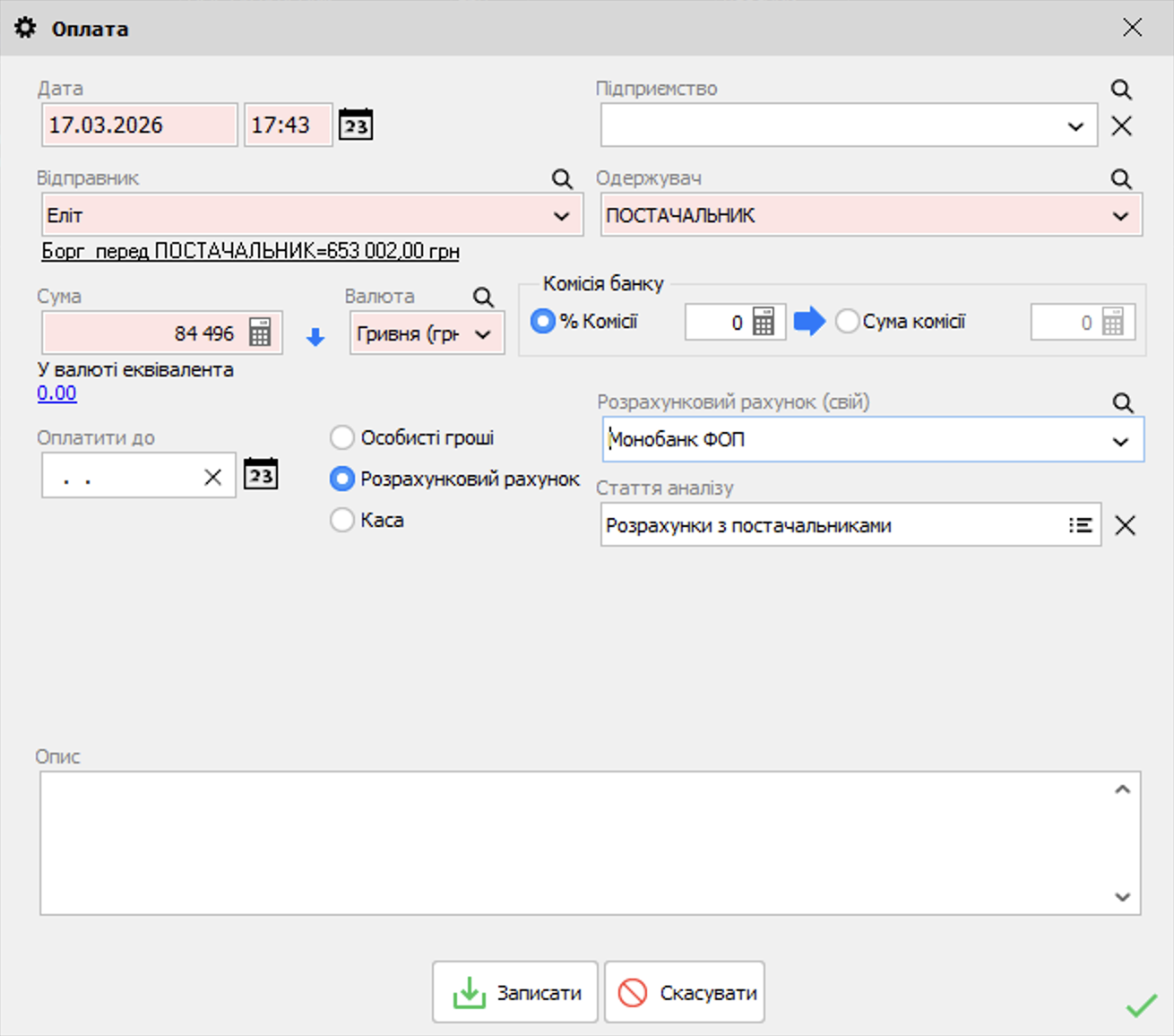Expand the Одержувач dropdown showing ПОСТАЧАЛЬНИК
This screenshot has width=1174, height=1036.
click(1120, 216)
